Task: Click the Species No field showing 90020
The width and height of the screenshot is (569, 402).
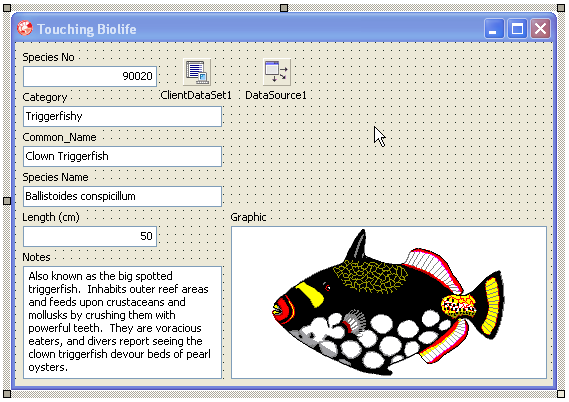Action: point(90,76)
